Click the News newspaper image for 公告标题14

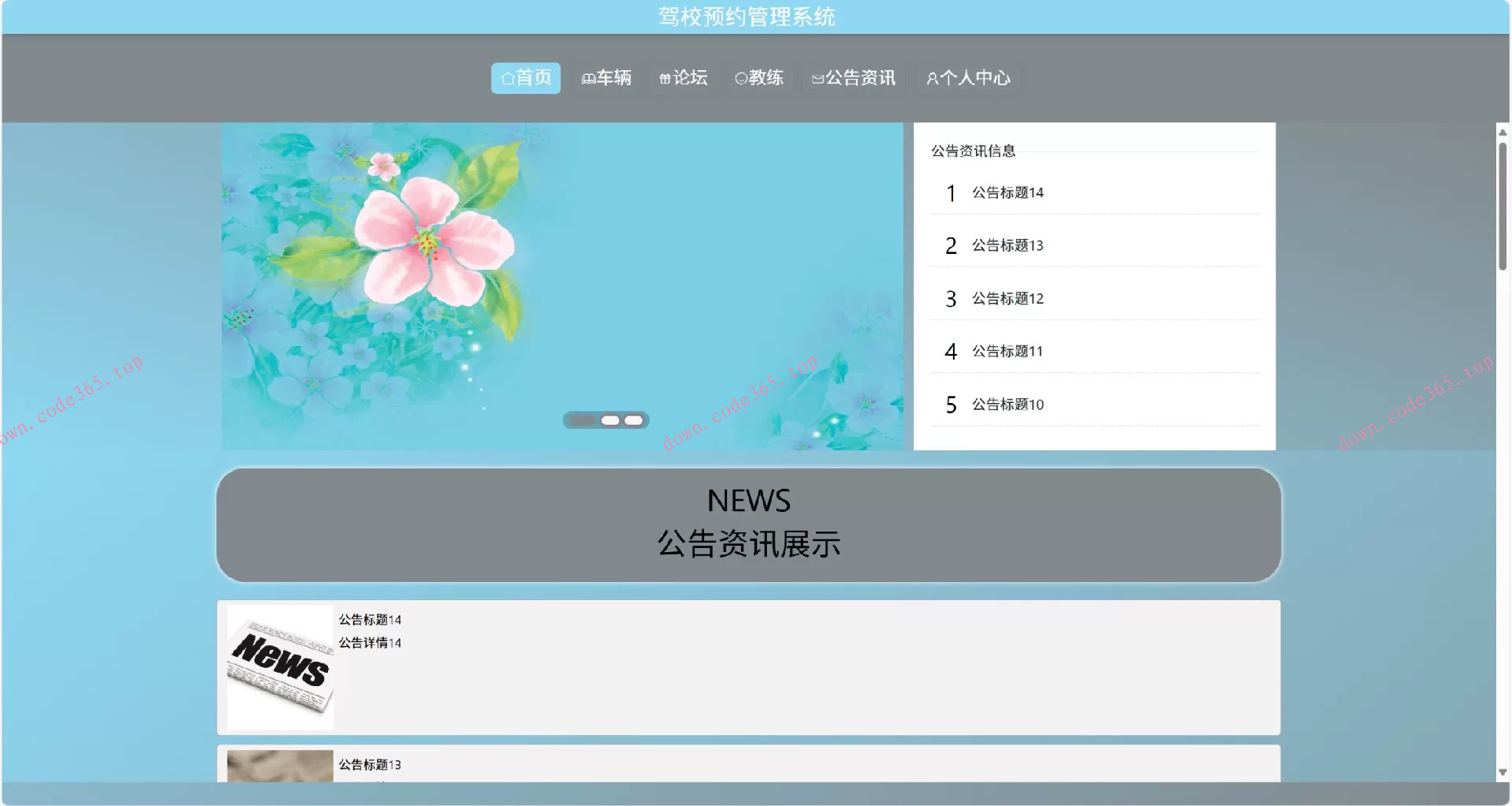point(279,667)
